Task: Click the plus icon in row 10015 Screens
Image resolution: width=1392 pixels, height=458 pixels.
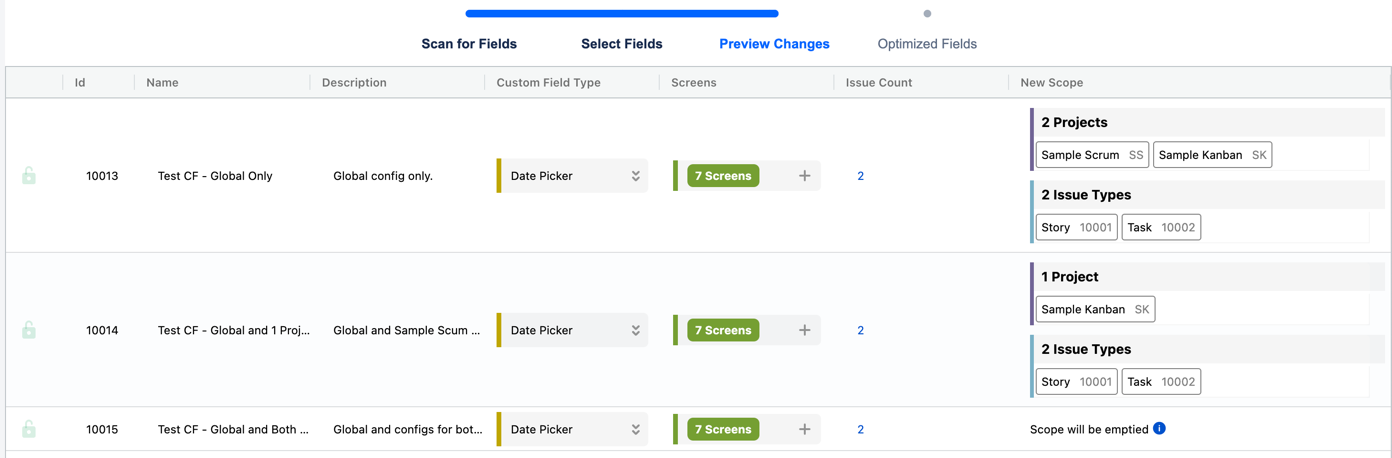Action: point(804,429)
